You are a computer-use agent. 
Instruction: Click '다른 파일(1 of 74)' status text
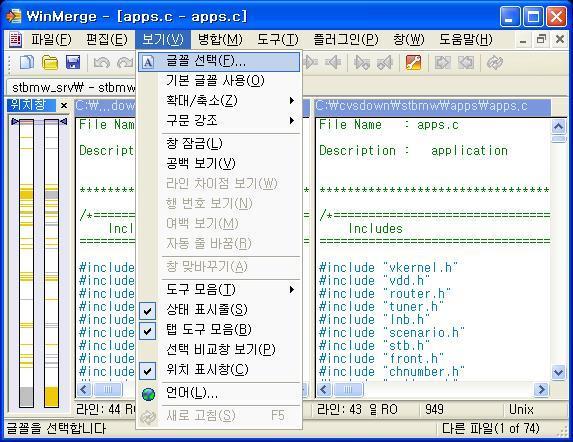(x=491, y=429)
